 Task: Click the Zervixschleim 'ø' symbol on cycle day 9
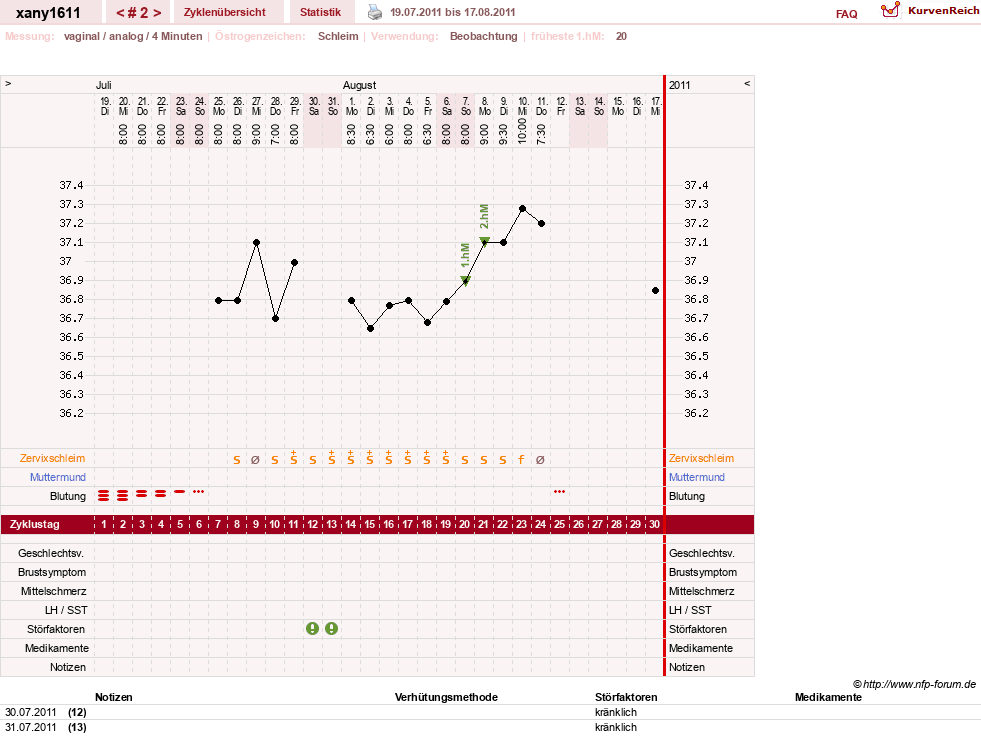255,460
